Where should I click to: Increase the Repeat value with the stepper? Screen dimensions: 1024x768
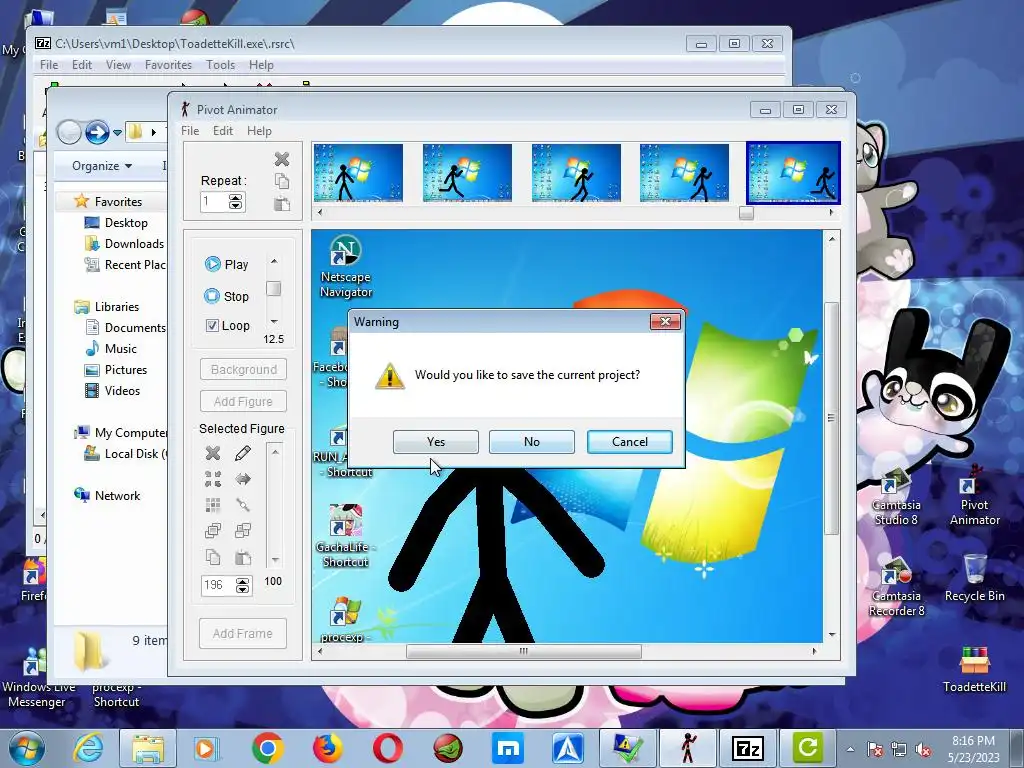click(236, 197)
